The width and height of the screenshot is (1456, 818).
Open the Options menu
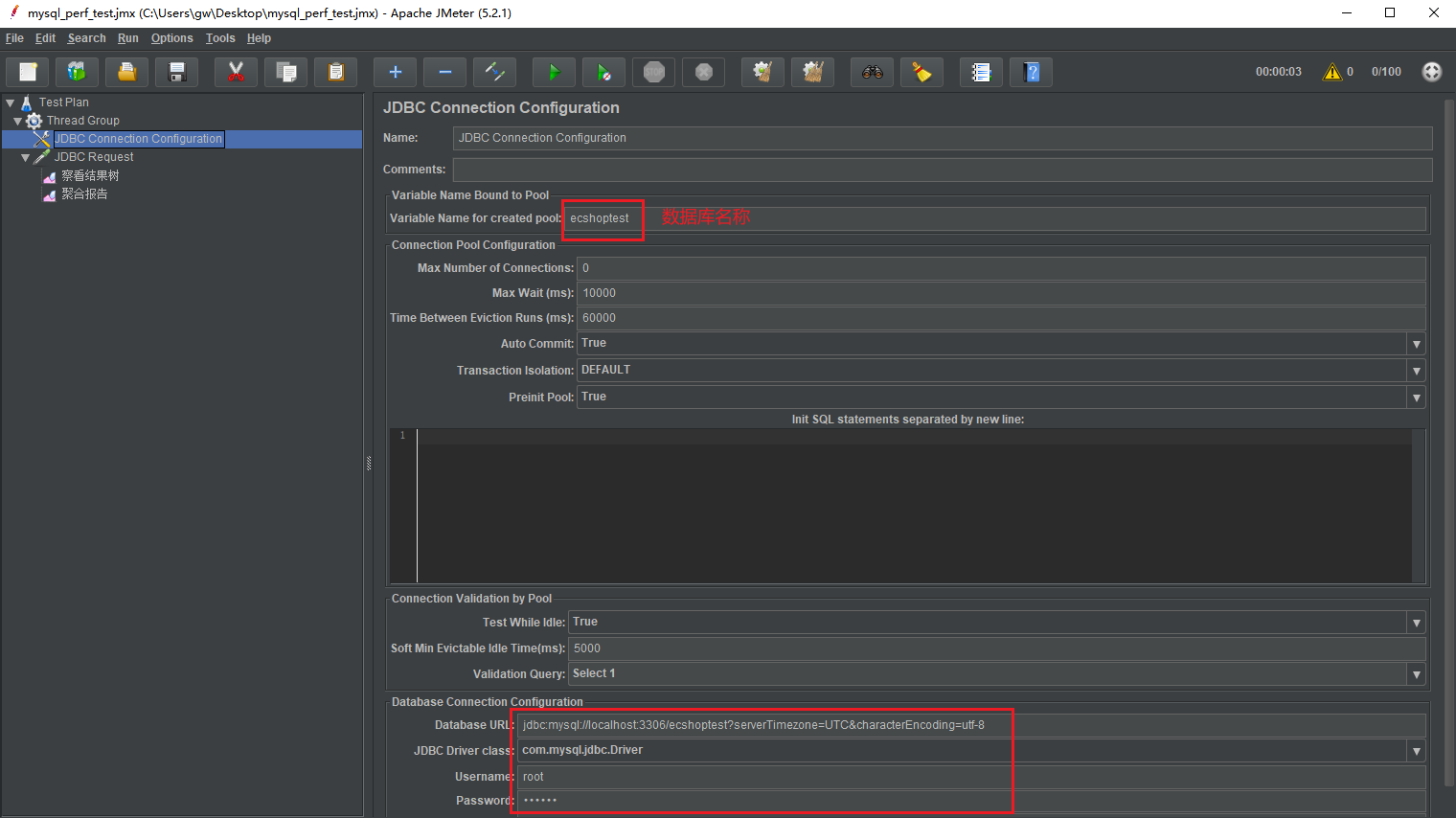172,38
